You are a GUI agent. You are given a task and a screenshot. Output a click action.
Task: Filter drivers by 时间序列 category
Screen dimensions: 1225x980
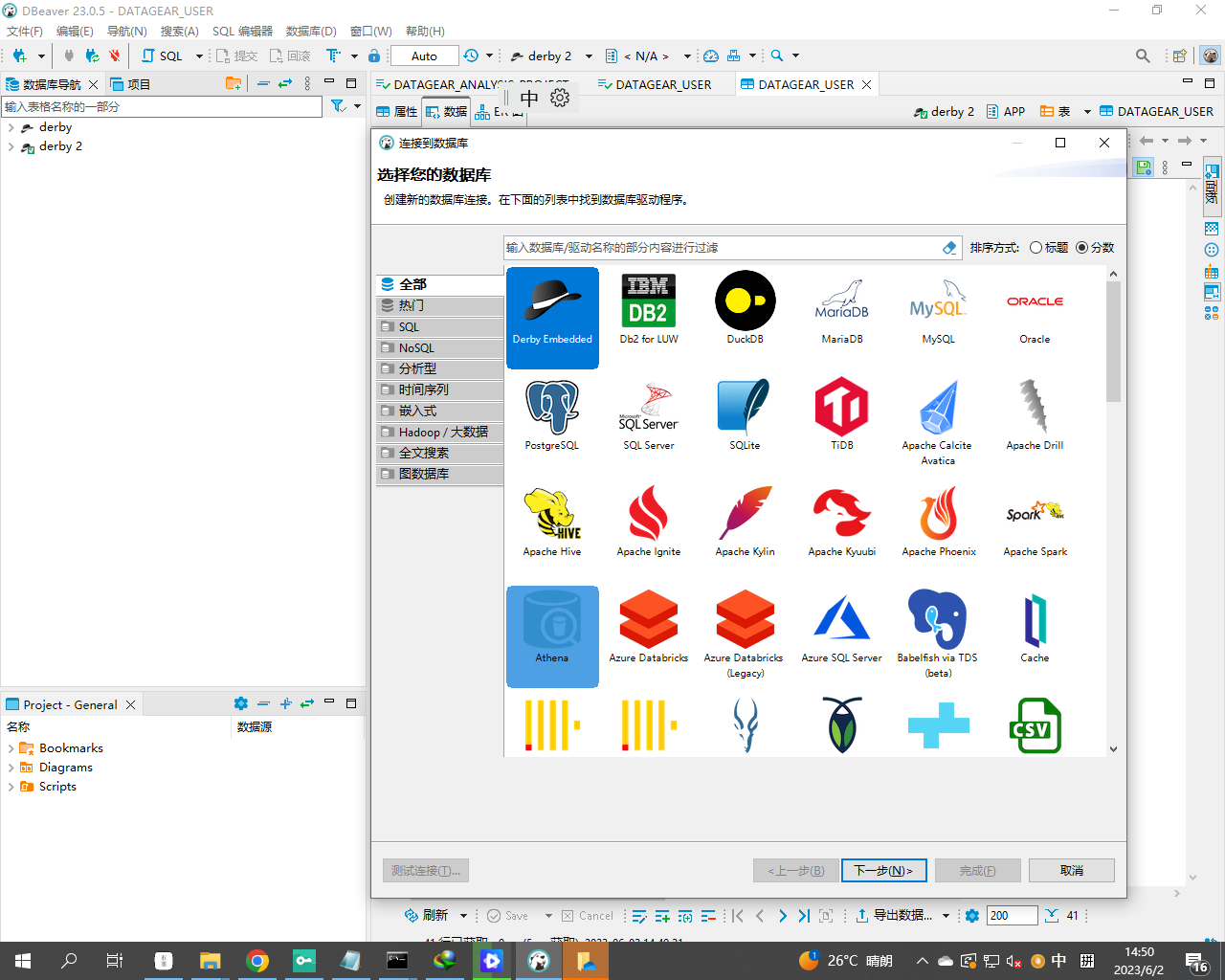point(441,390)
